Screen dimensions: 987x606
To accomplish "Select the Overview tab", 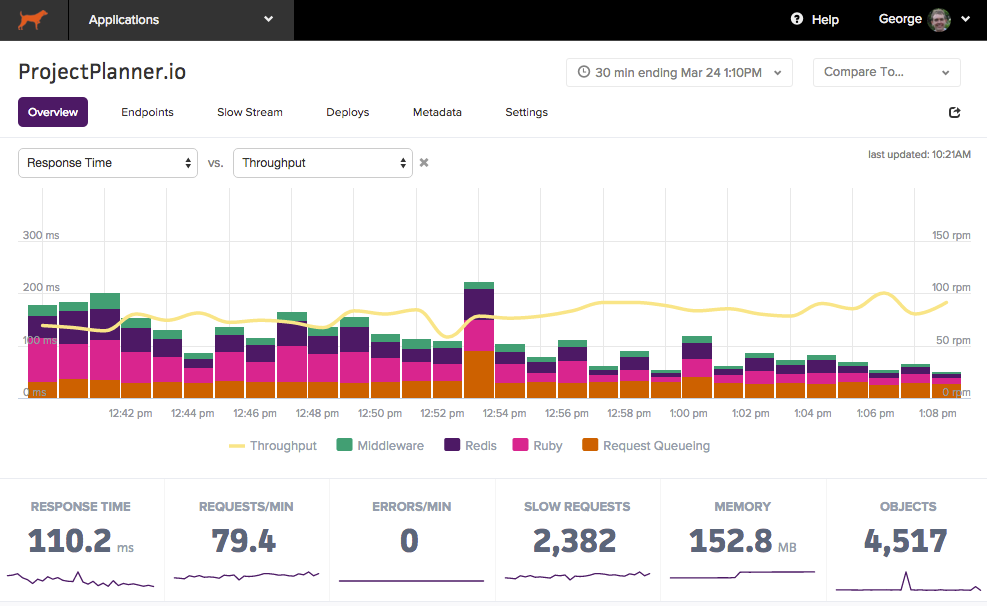I will [53, 112].
